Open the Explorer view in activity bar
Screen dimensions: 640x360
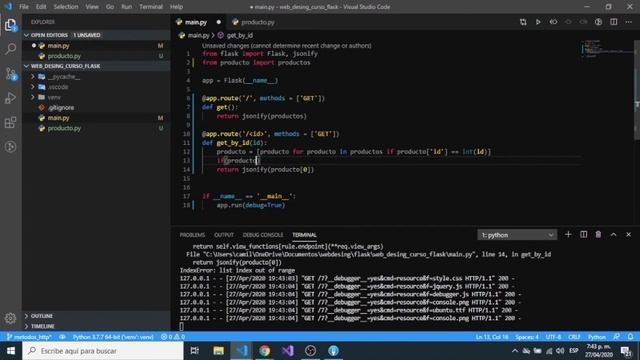11,25
